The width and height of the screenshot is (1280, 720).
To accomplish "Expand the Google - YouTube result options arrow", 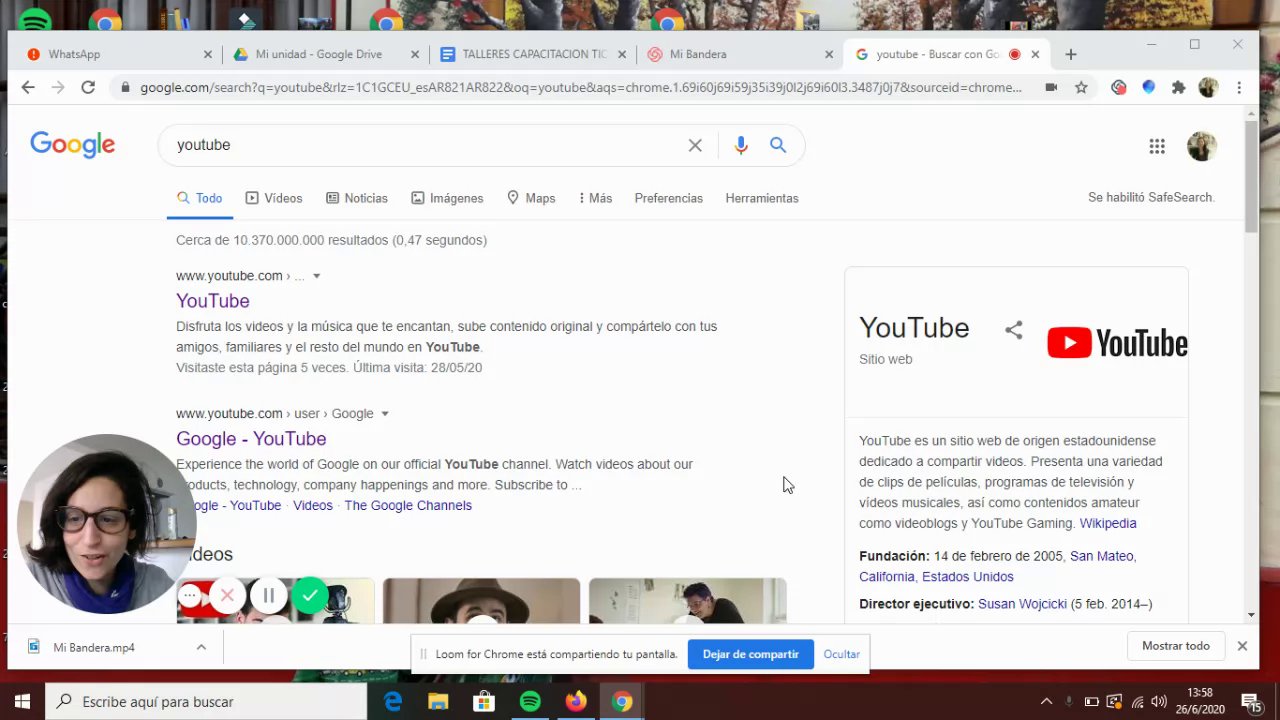I will (384, 414).
